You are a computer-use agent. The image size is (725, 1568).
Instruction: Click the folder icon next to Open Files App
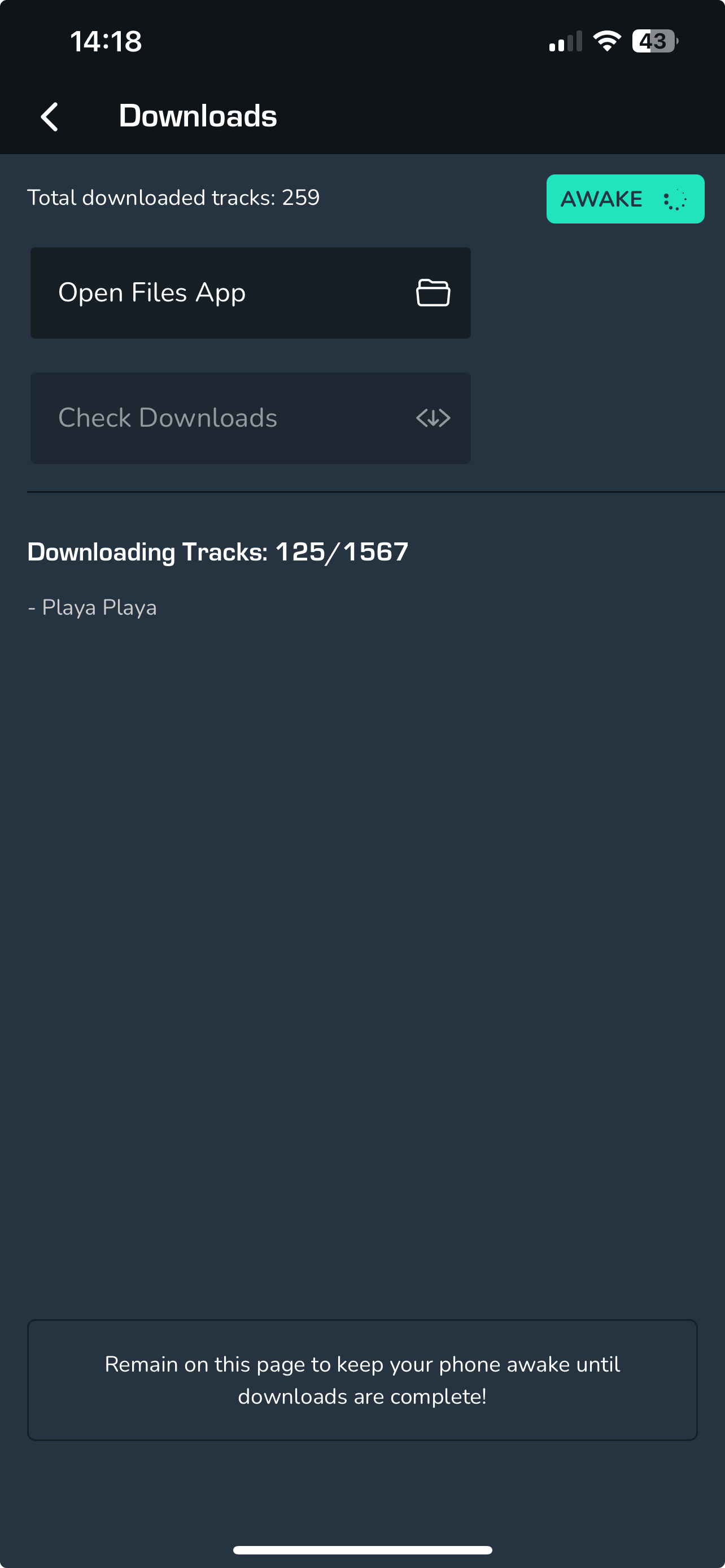pyautogui.click(x=433, y=293)
